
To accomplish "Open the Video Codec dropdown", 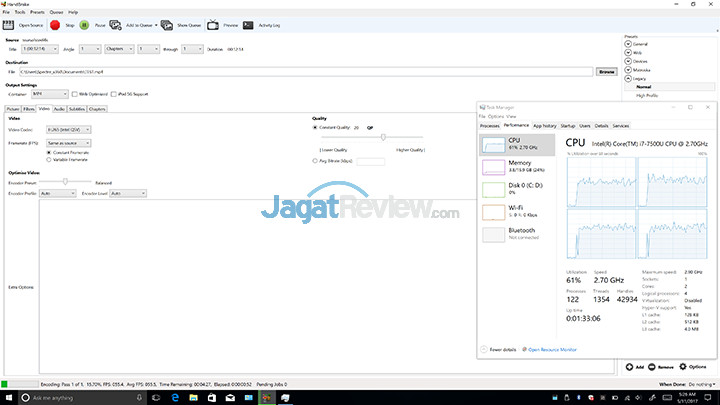I will tap(68, 130).
